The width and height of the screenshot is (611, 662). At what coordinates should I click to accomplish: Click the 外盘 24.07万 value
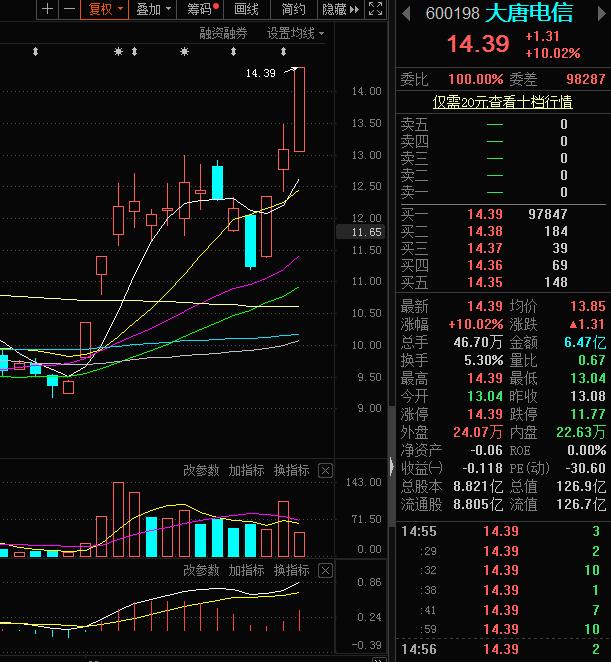click(x=478, y=432)
